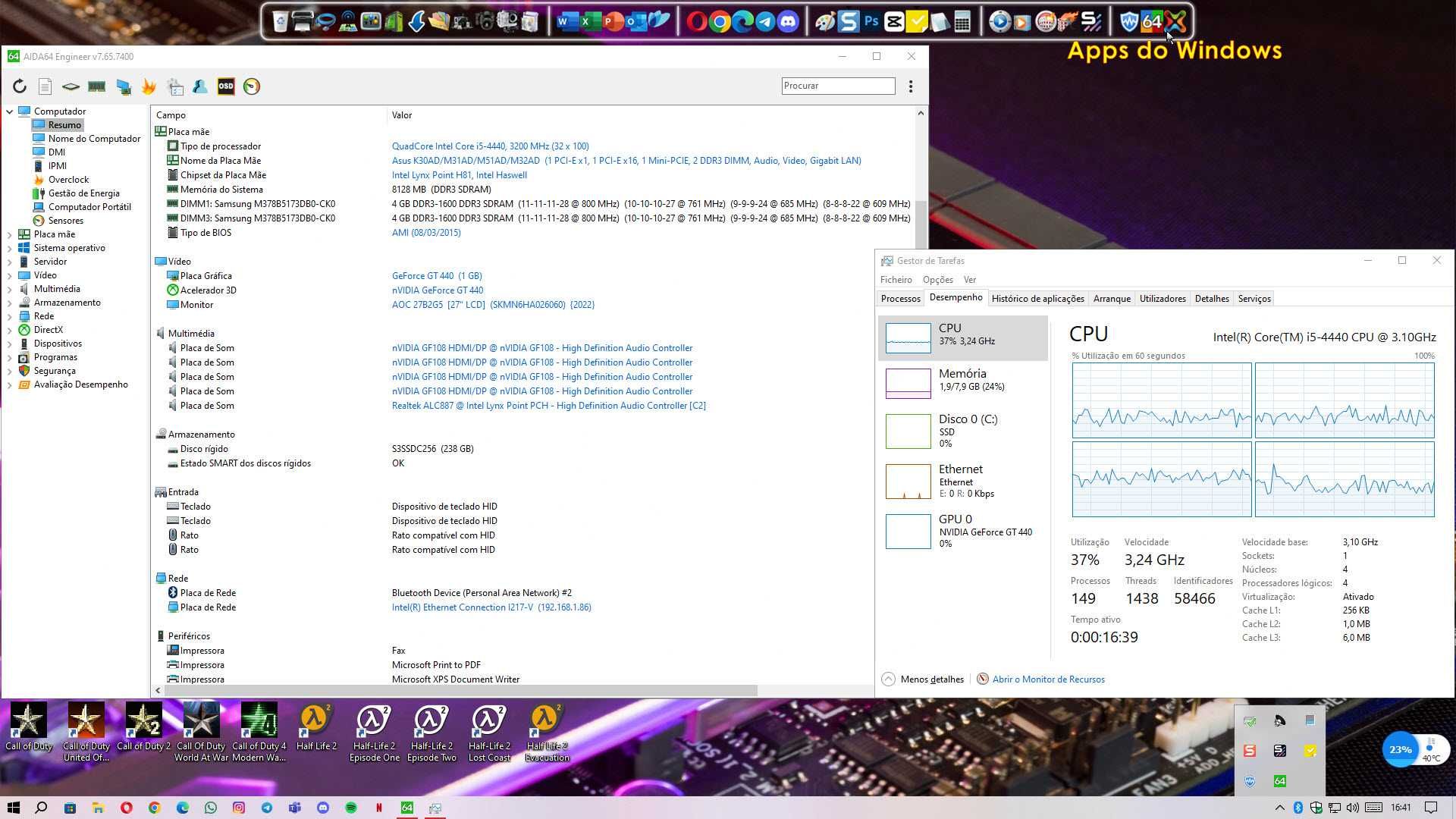1456x819 pixels.
Task: Open AIDA64 three-dot menu
Action: click(x=911, y=86)
